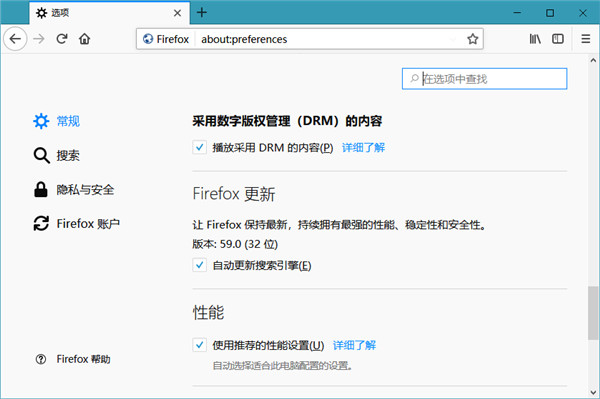This screenshot has height=399, width=600.
Task: Open Firefox 帮助 link
Action: (x=73, y=359)
